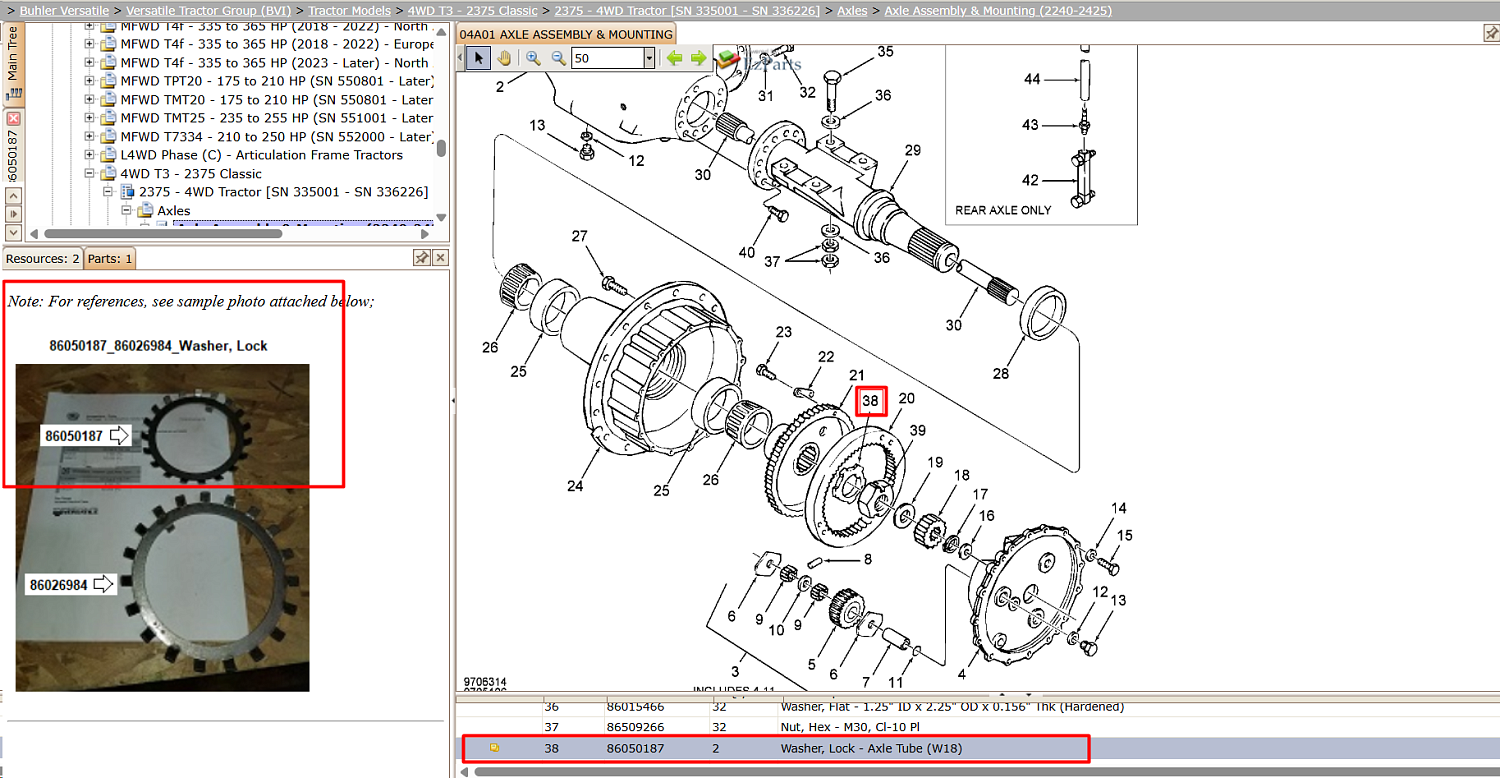Switch to the Resources: 2 tab
This screenshot has height=778, width=1500.
click(42, 258)
